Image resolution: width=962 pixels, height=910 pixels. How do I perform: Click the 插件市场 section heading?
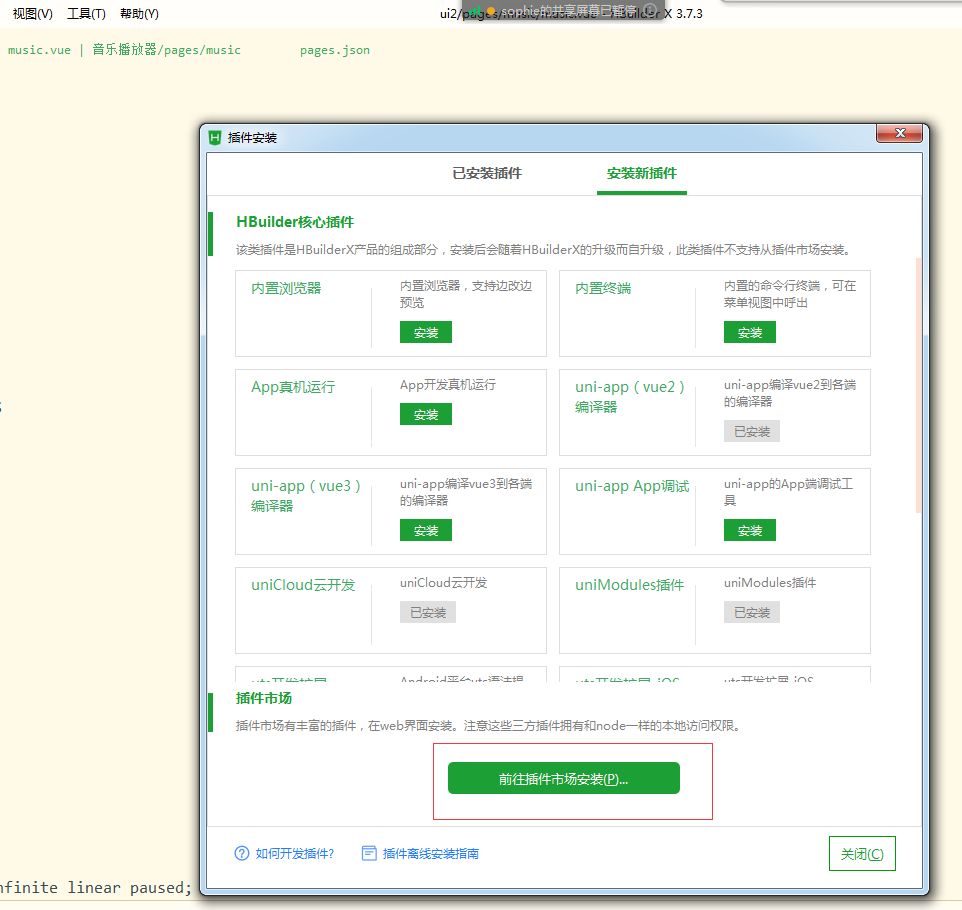(x=264, y=698)
